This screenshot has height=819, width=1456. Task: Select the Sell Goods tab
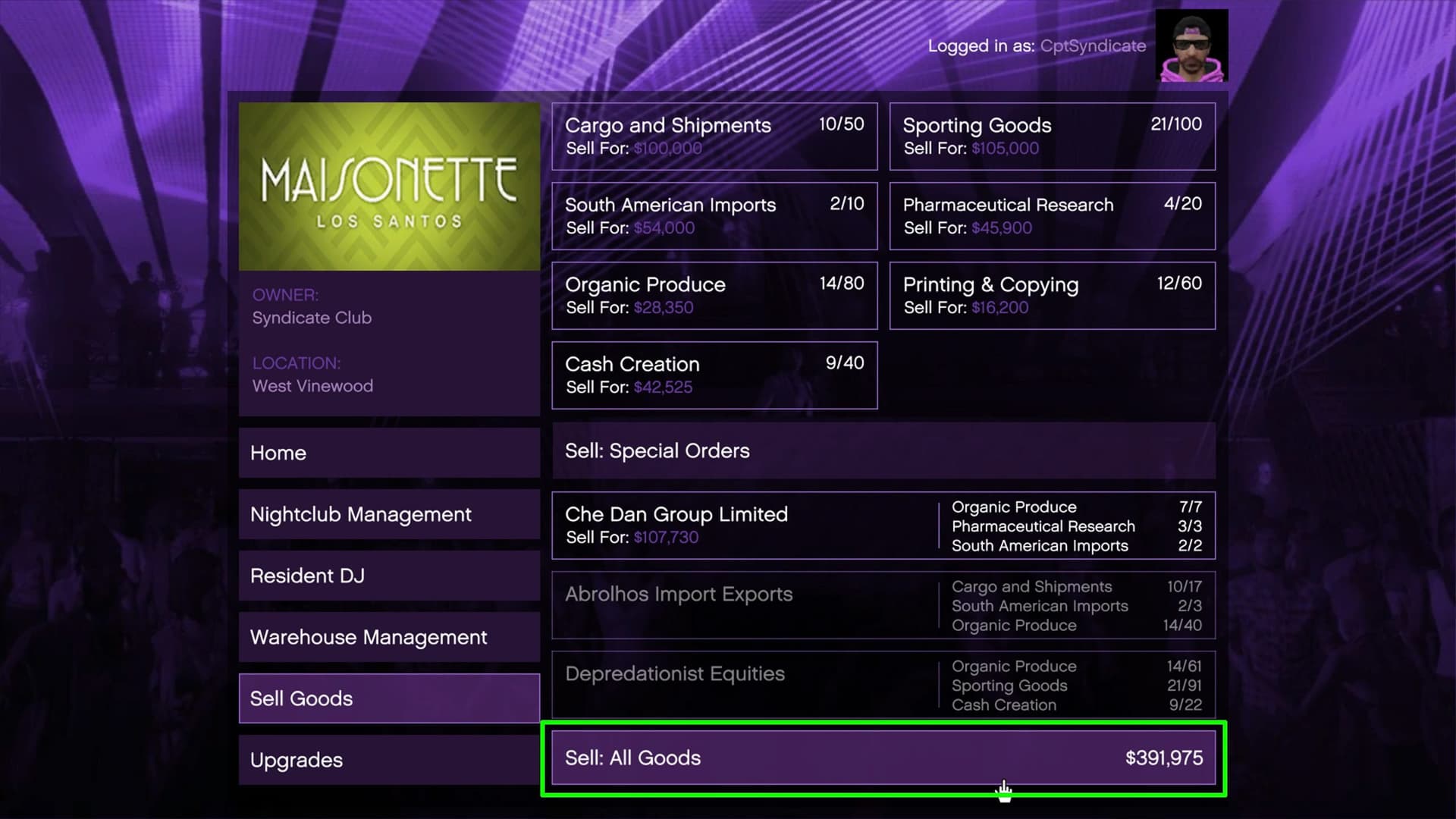point(389,698)
